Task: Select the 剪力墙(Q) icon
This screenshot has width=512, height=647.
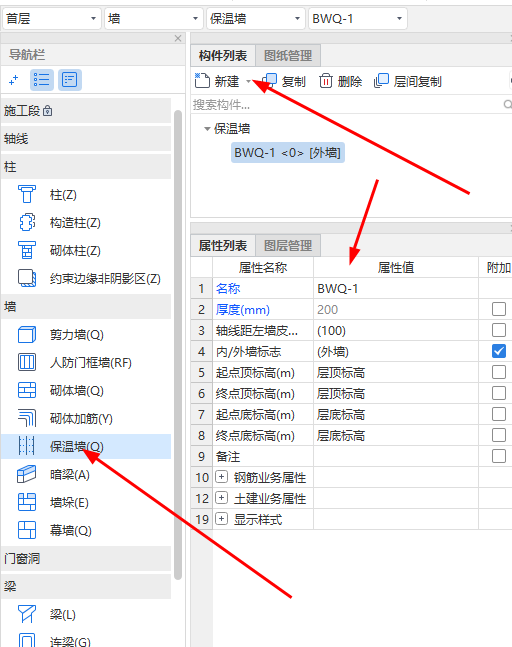Action: tap(27, 334)
